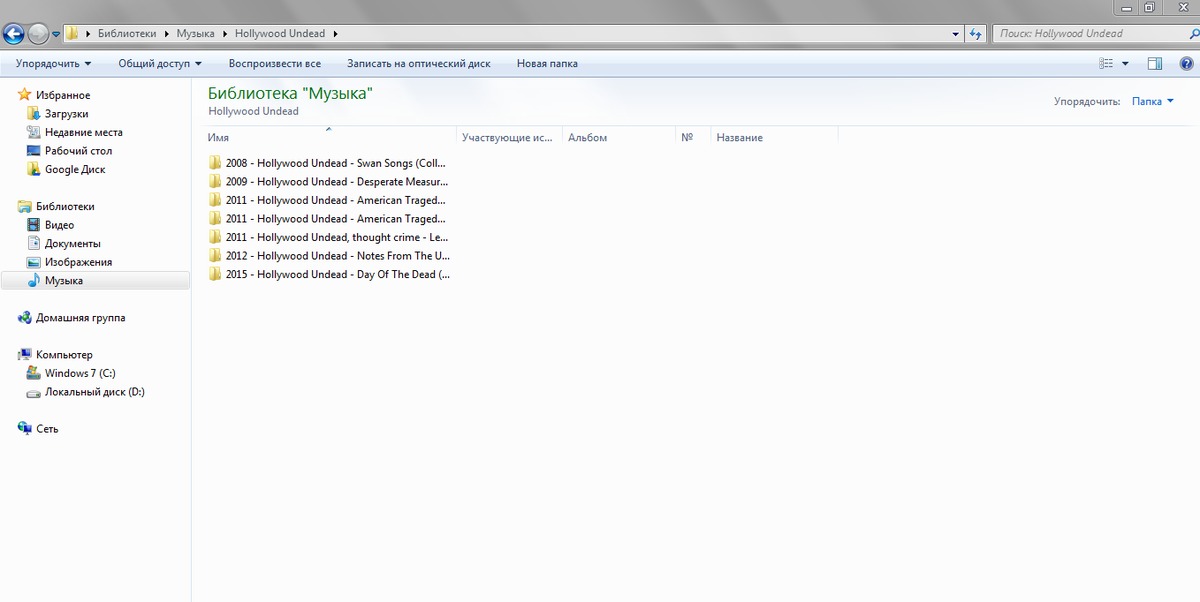
Task: Click Воспроизвести все
Action: [x=275, y=64]
